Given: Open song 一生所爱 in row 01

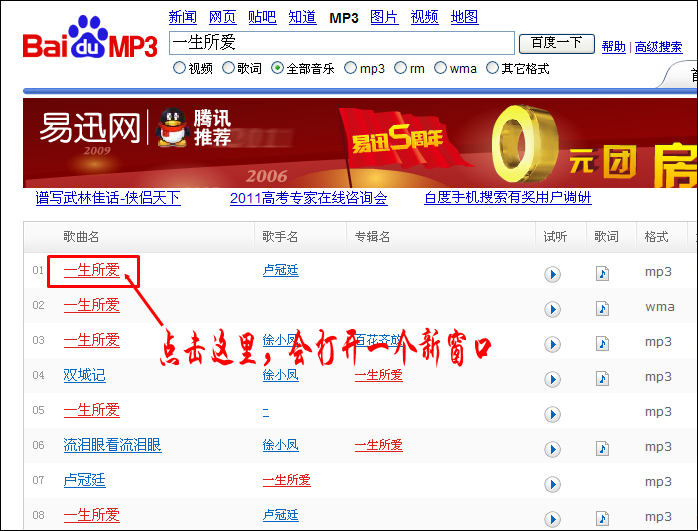Looking at the screenshot, I should [x=92, y=270].
